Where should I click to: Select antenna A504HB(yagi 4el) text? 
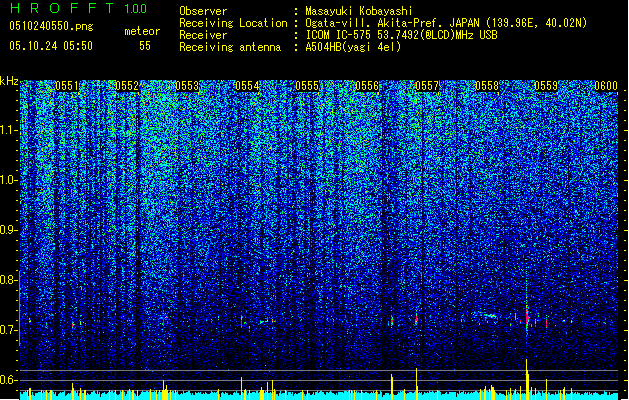(x=353, y=47)
